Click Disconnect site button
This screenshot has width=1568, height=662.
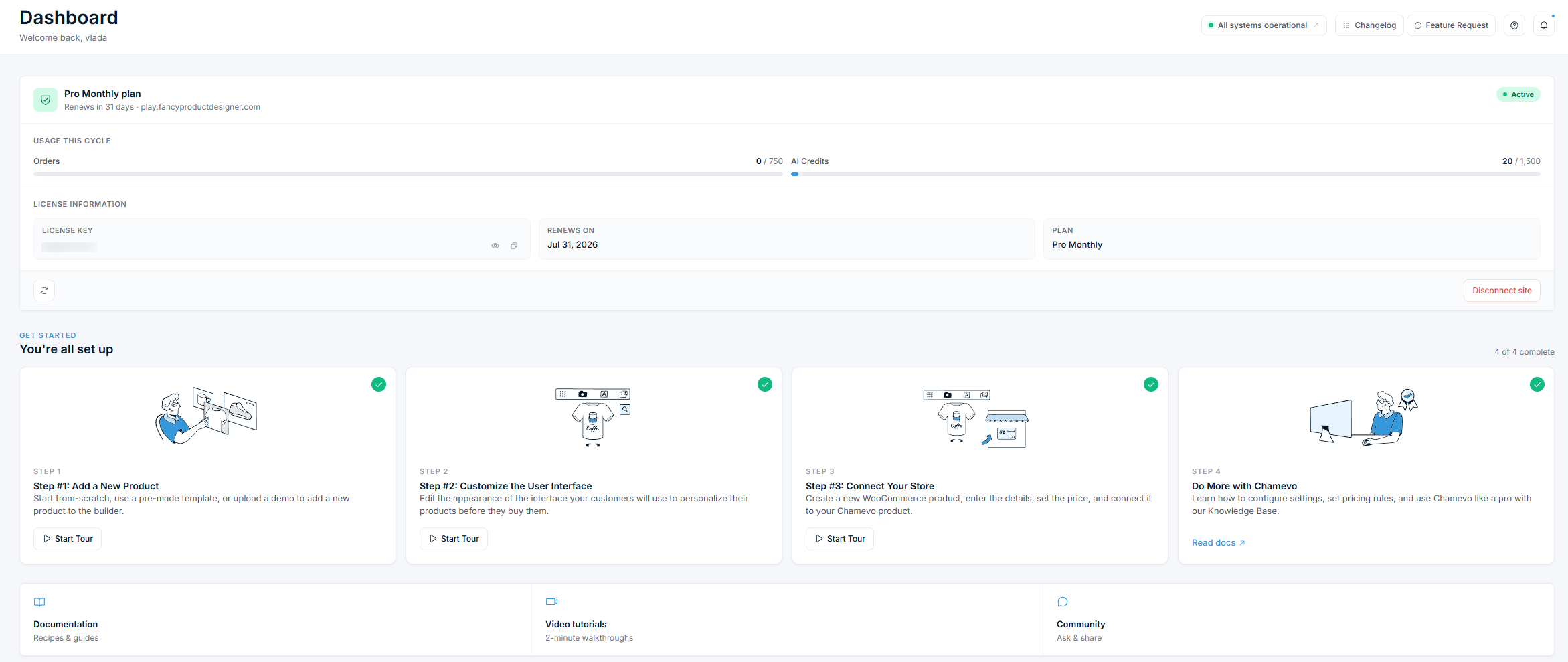(x=1502, y=291)
